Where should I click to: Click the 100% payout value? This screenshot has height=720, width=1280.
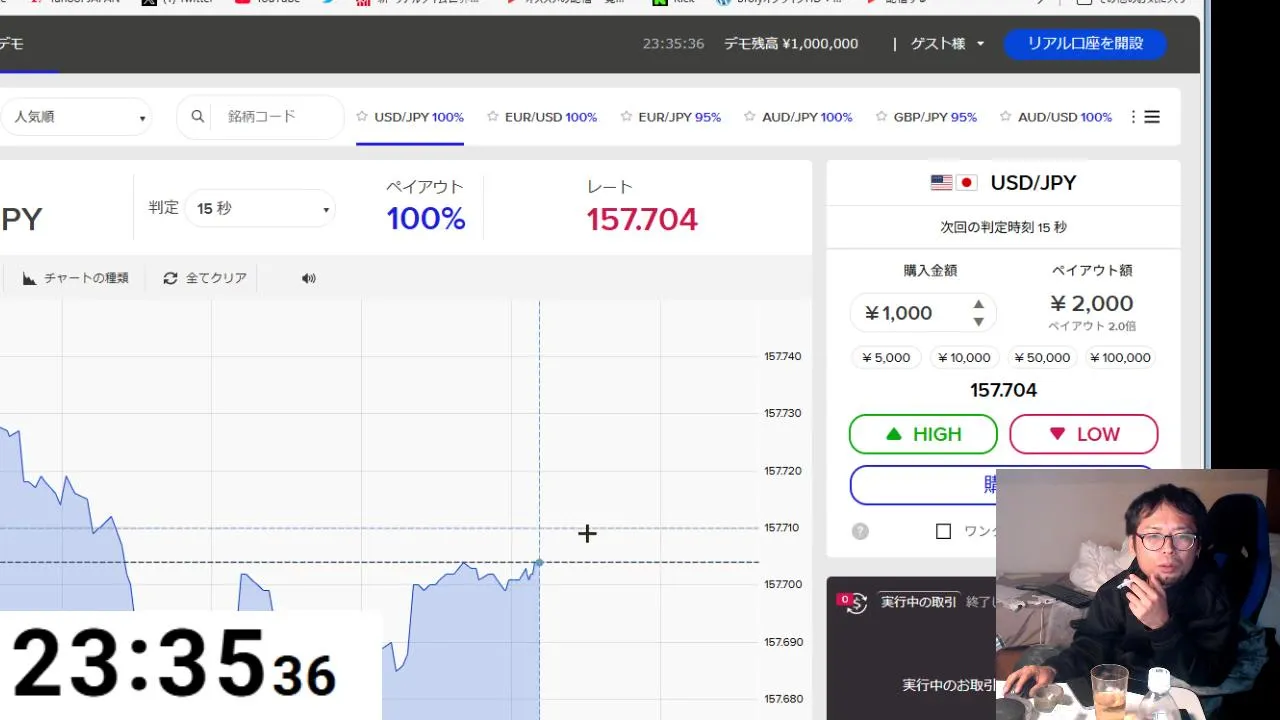[x=426, y=219]
